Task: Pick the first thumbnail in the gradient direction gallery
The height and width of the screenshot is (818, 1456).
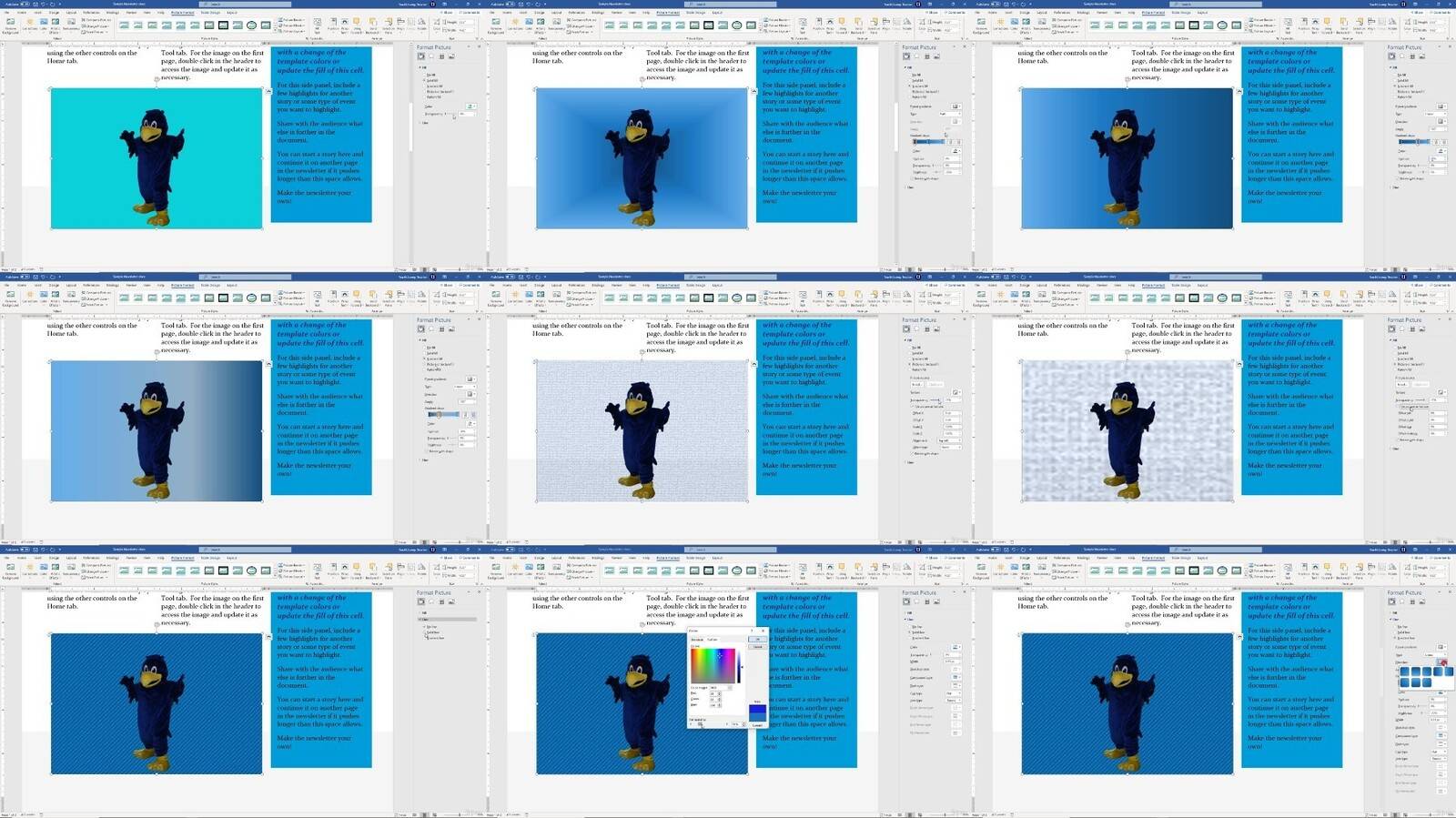Action: coord(1405,672)
